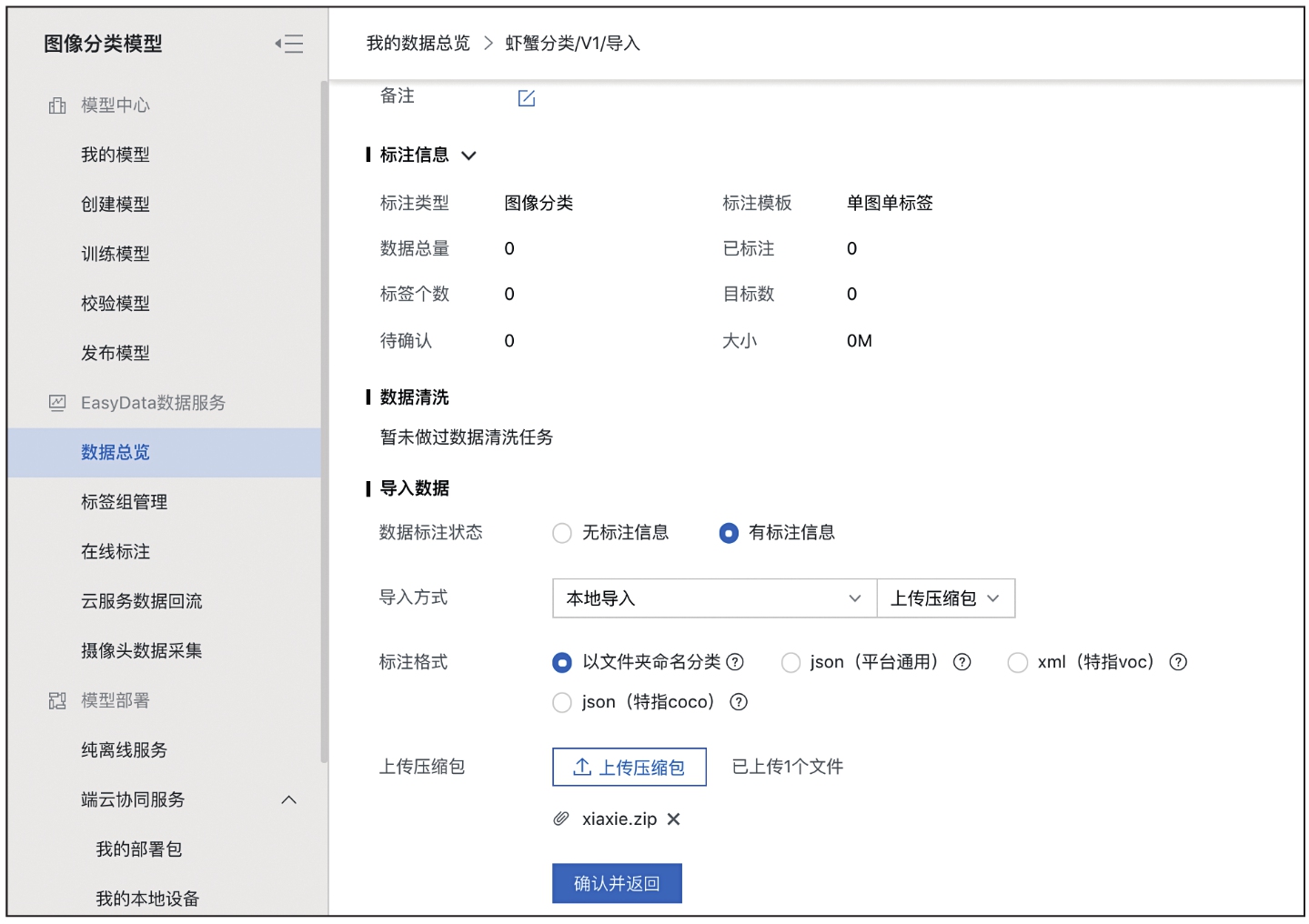Screen dimensions: 1309x924
Task: Click the 模型中心 building icon
Action: pos(57,105)
